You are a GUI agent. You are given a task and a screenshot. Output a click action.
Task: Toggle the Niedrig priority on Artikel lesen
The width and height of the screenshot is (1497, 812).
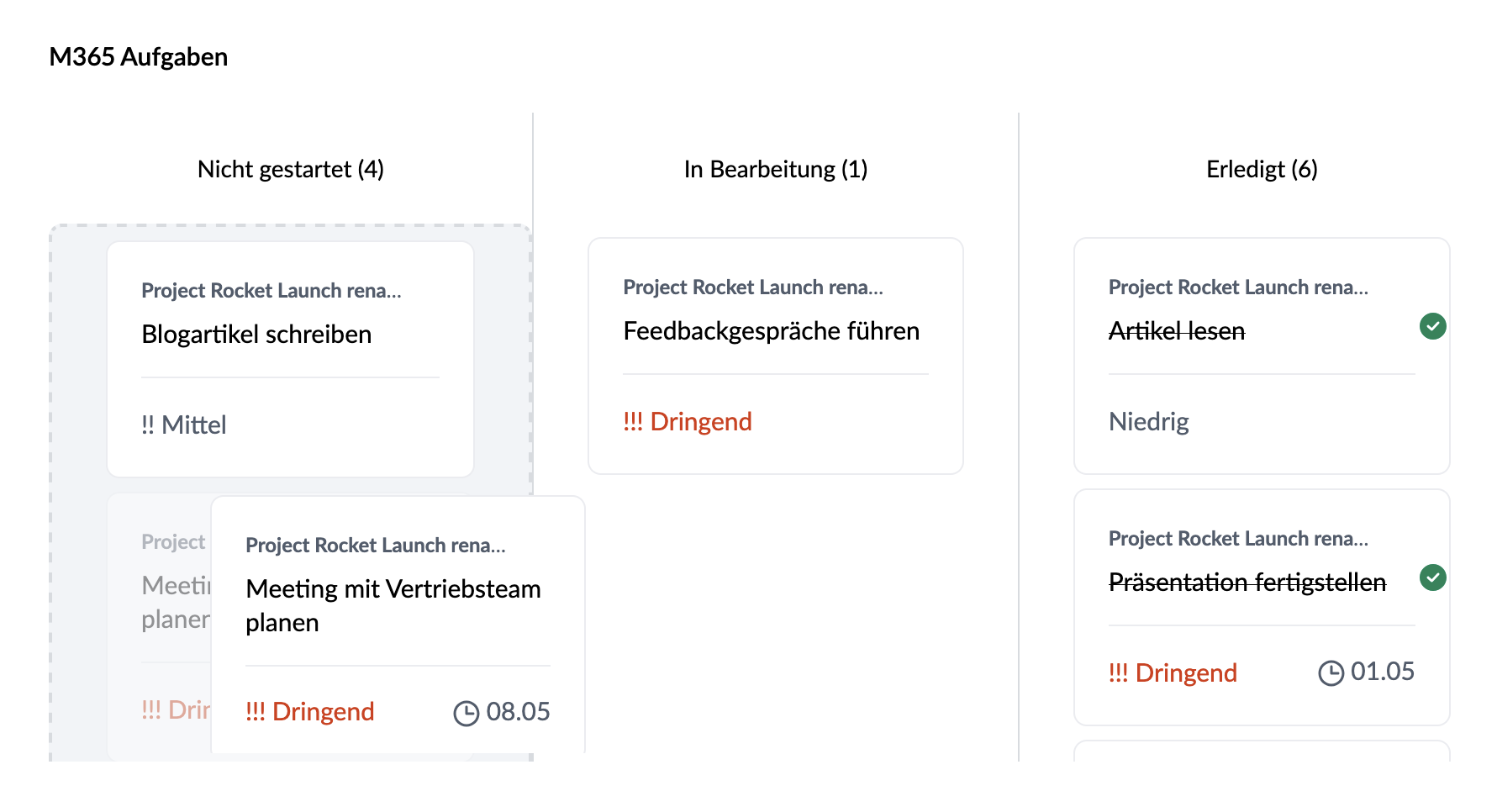point(1148,422)
